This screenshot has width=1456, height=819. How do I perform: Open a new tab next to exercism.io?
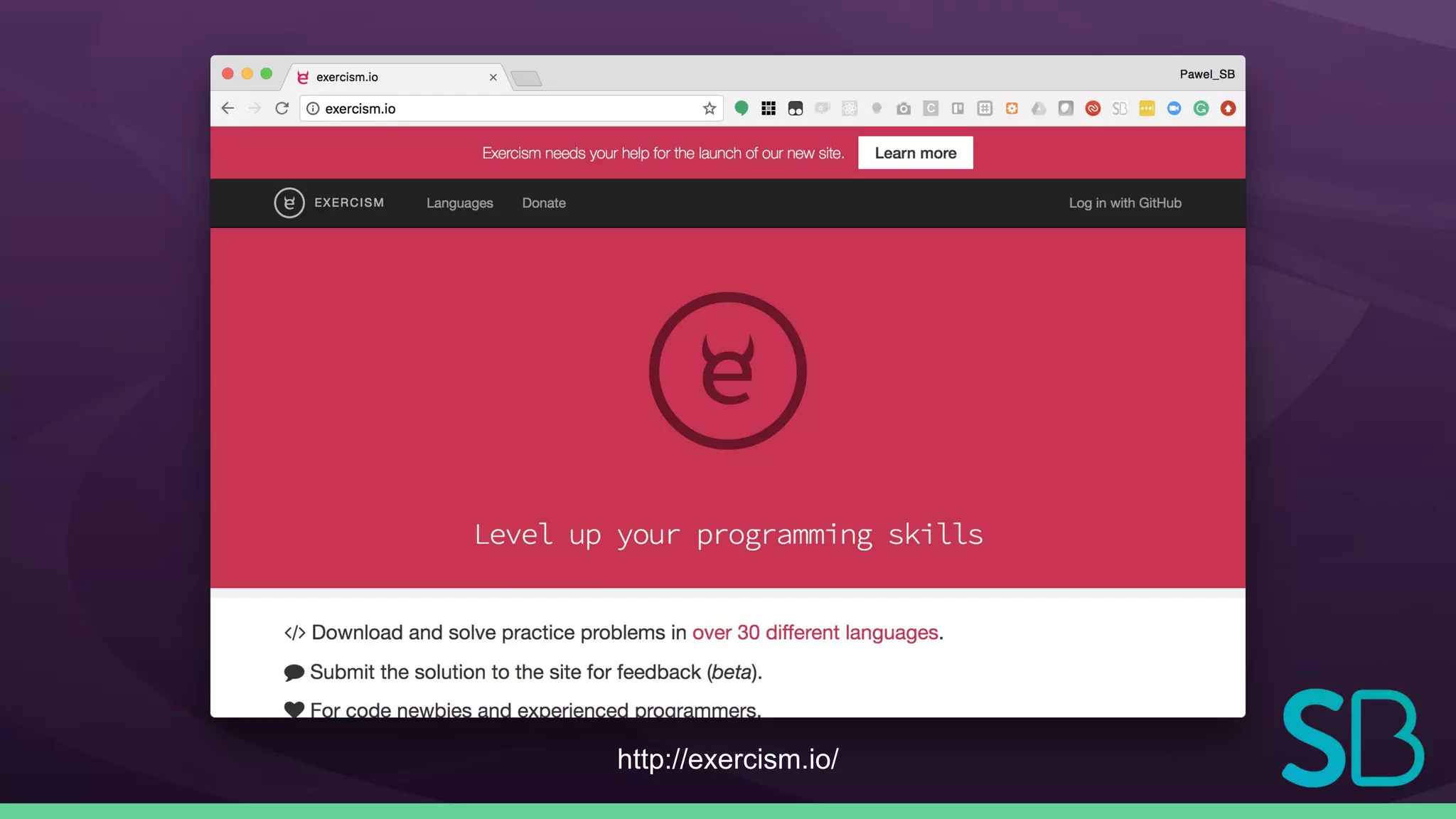(x=527, y=78)
